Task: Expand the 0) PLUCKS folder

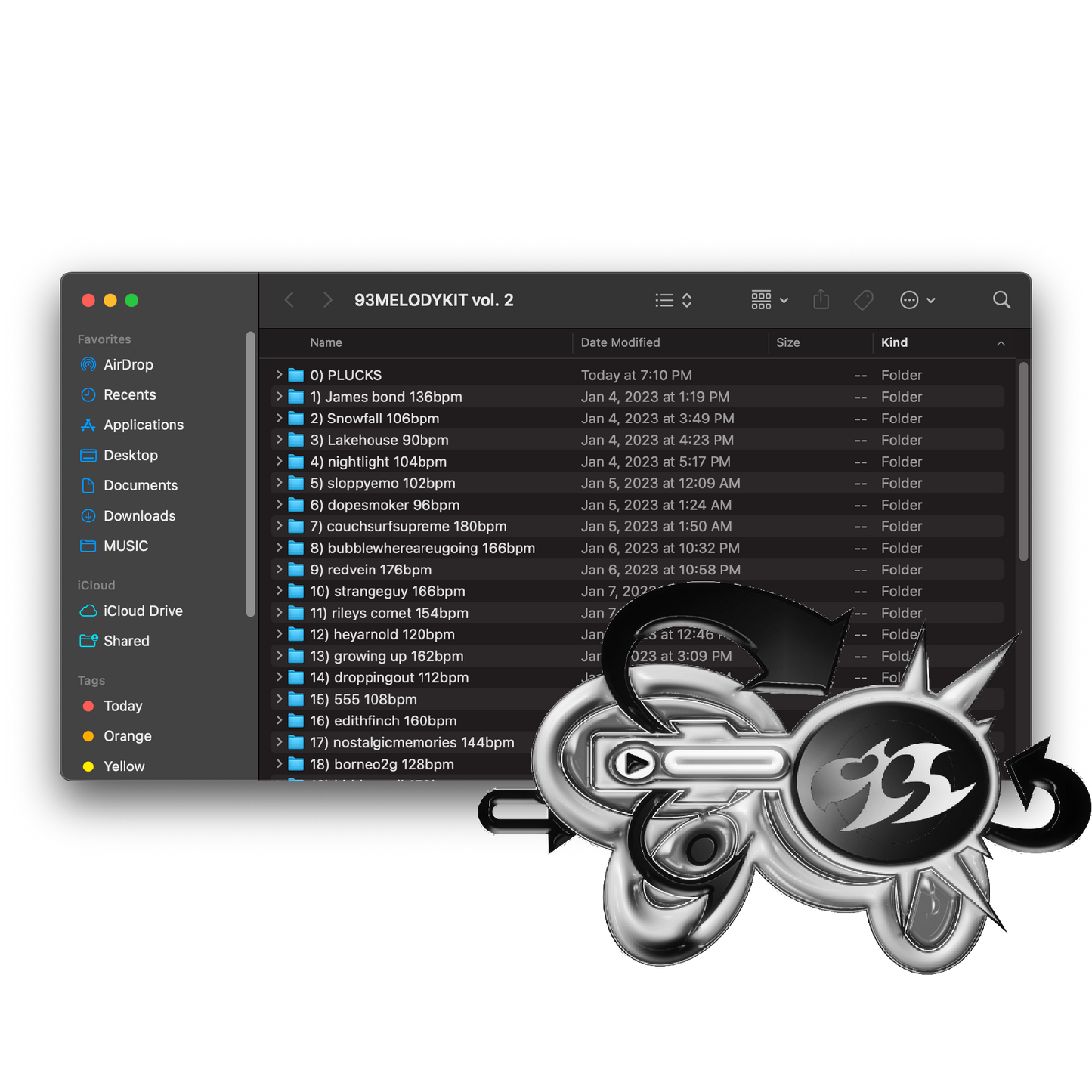Action: (279, 375)
